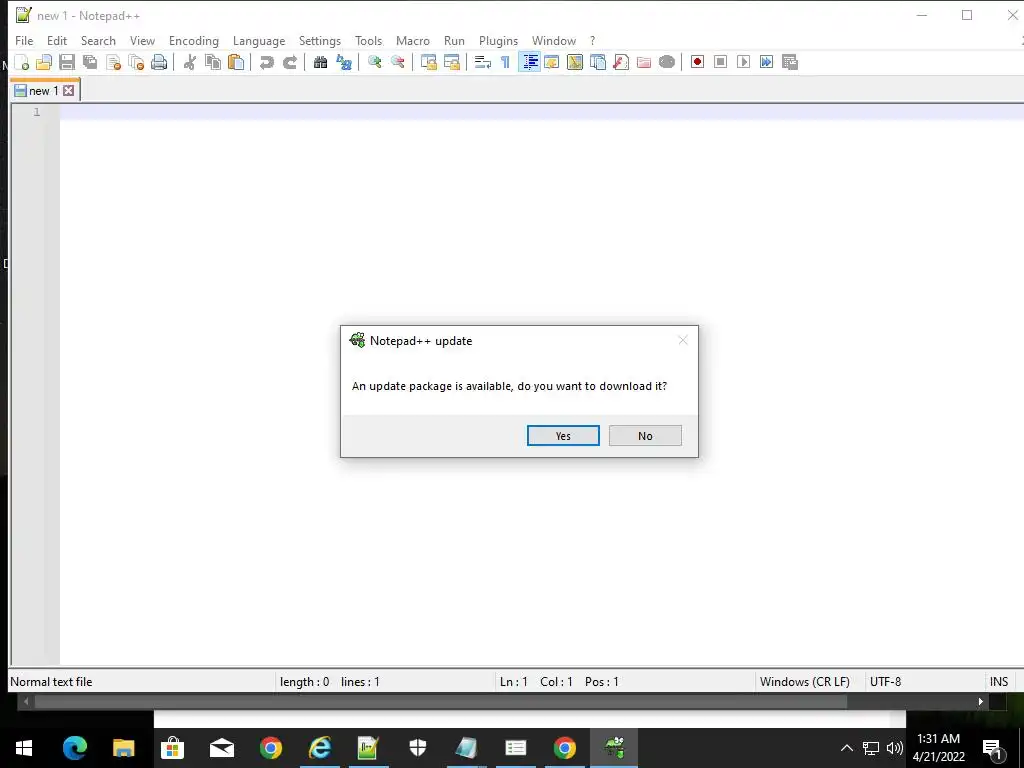This screenshot has height=768, width=1024.
Task: Open the Function List panel icon
Action: 621,62
